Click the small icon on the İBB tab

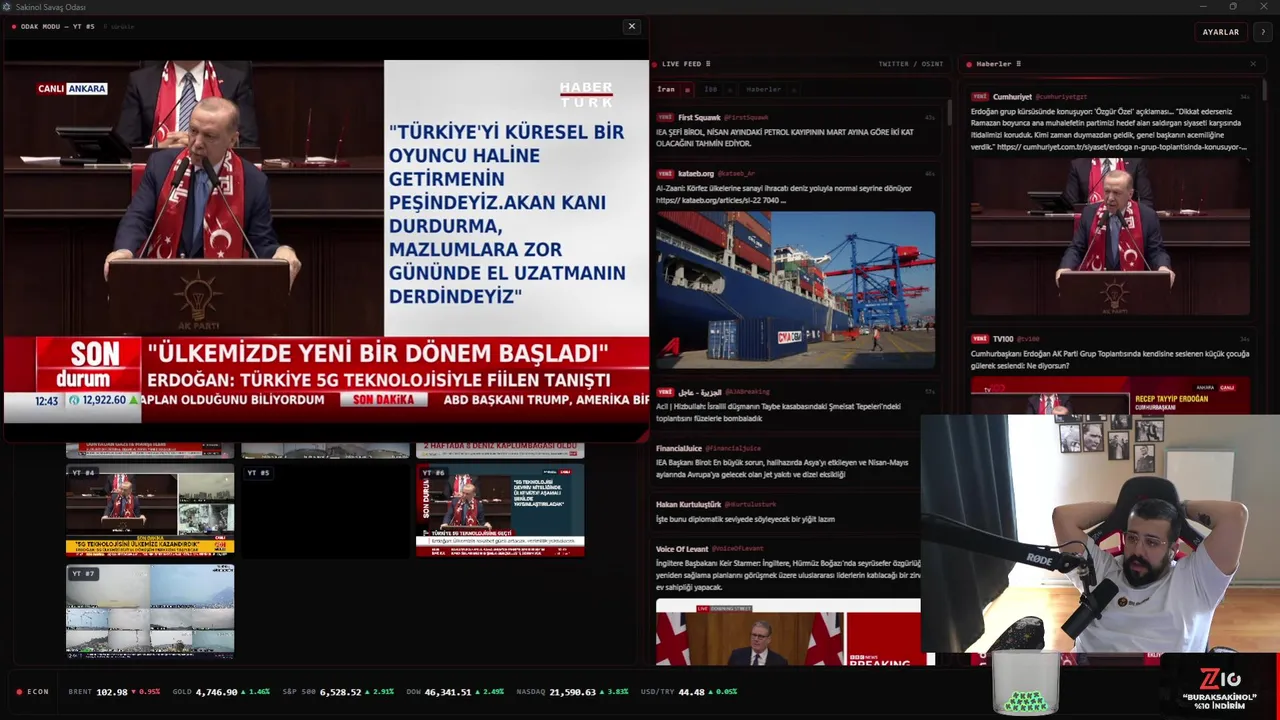point(730,90)
